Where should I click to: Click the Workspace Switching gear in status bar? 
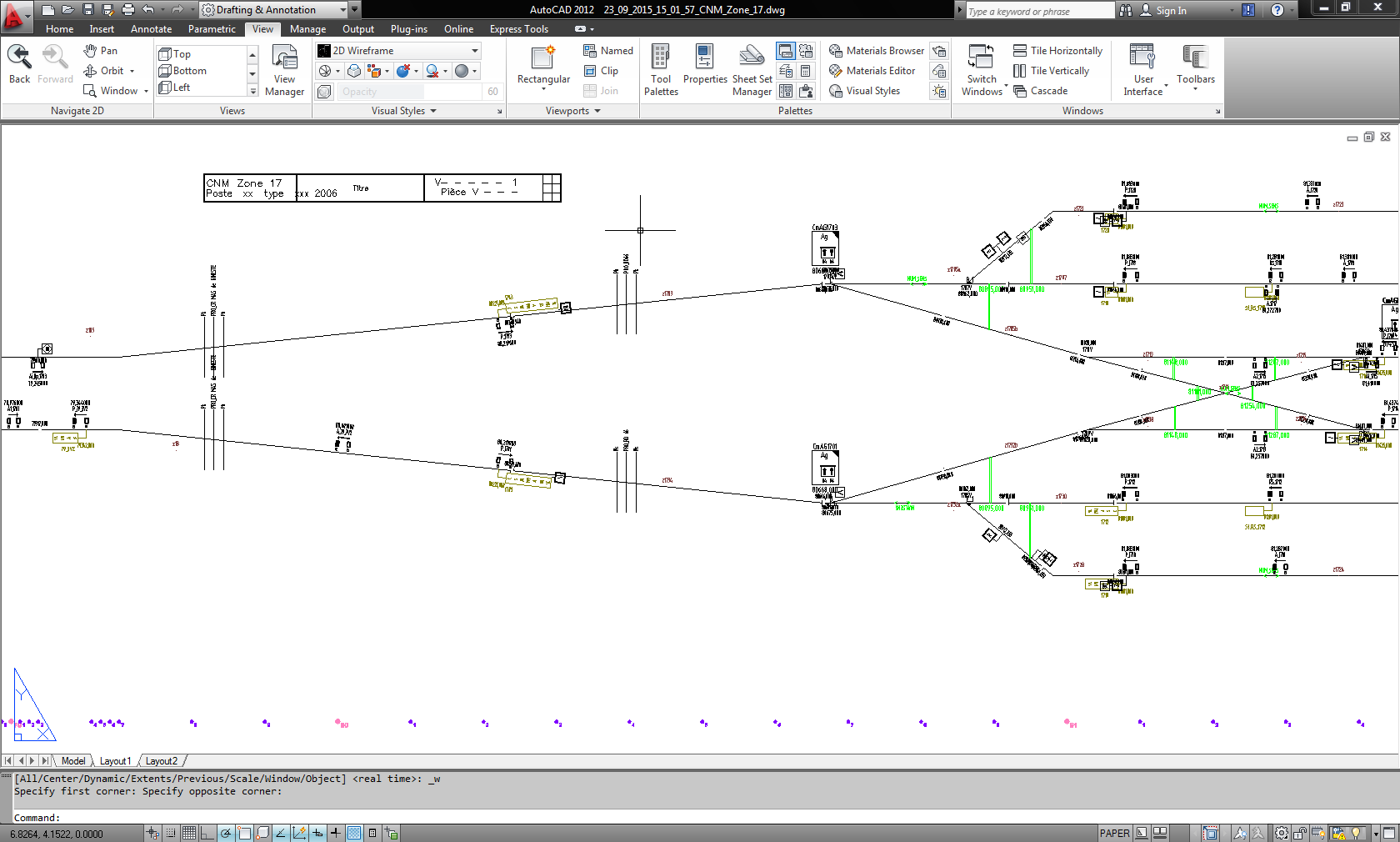(1282, 833)
